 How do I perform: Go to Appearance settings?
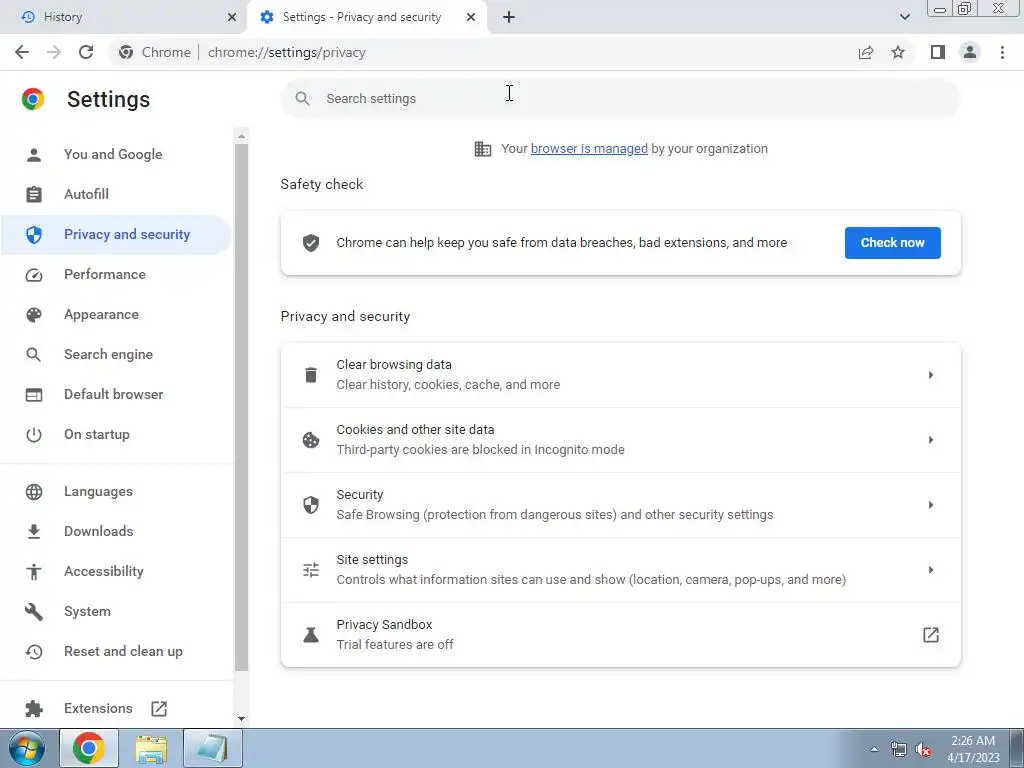(116, 315)
